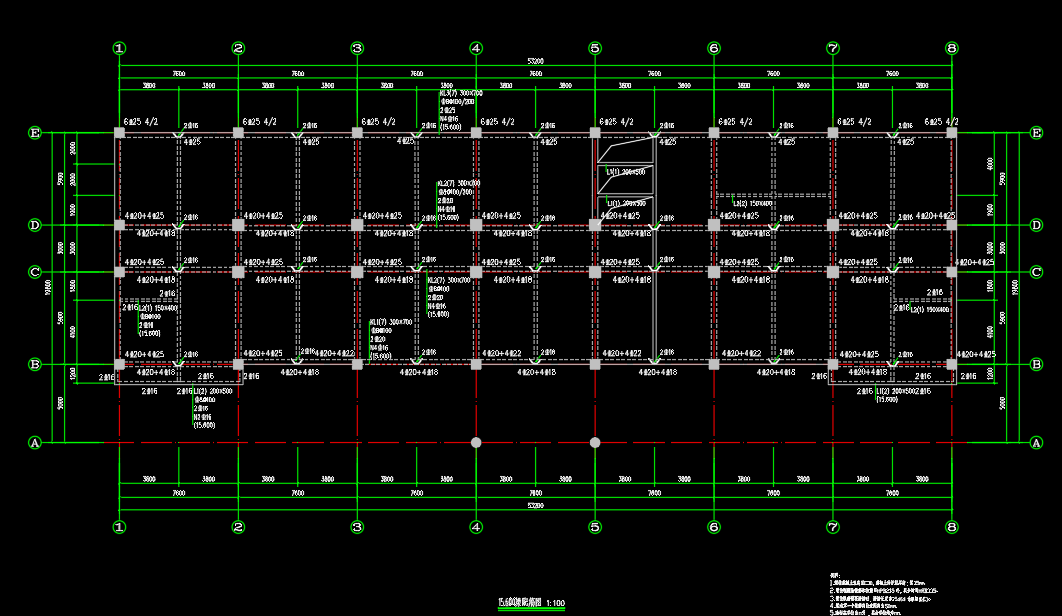This screenshot has width=1062, height=616.
Task: Click the square column at axes C and 6
Action: (714, 272)
